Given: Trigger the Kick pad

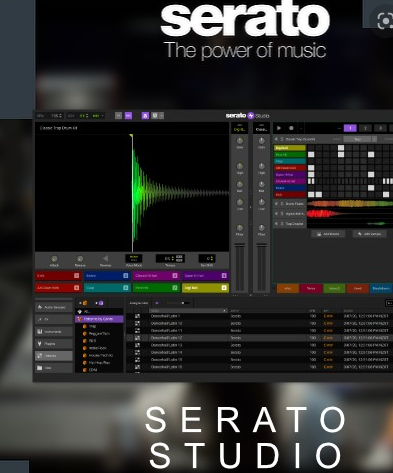Looking at the screenshot, I should [58, 276].
